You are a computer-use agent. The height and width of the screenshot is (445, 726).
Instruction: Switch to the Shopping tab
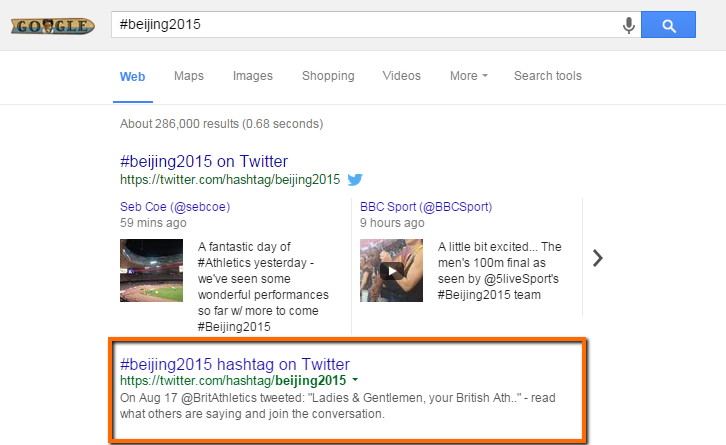(328, 76)
